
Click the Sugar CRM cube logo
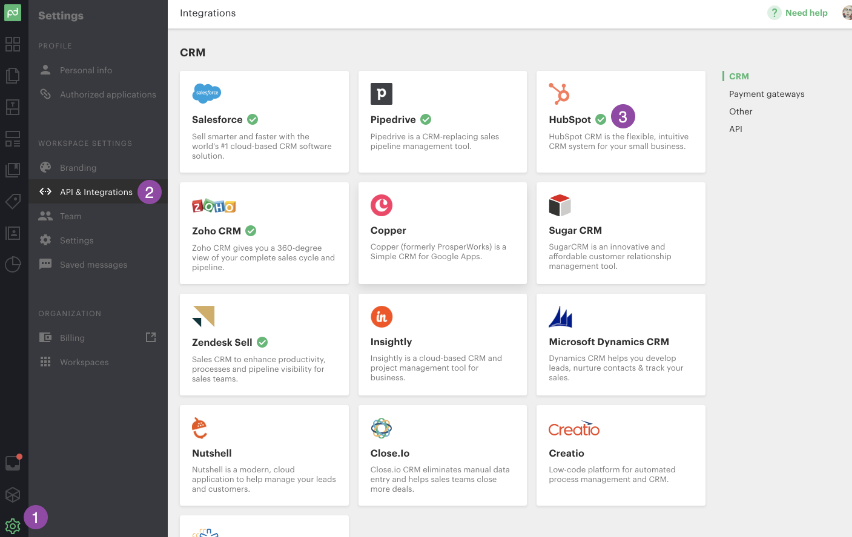pos(560,205)
